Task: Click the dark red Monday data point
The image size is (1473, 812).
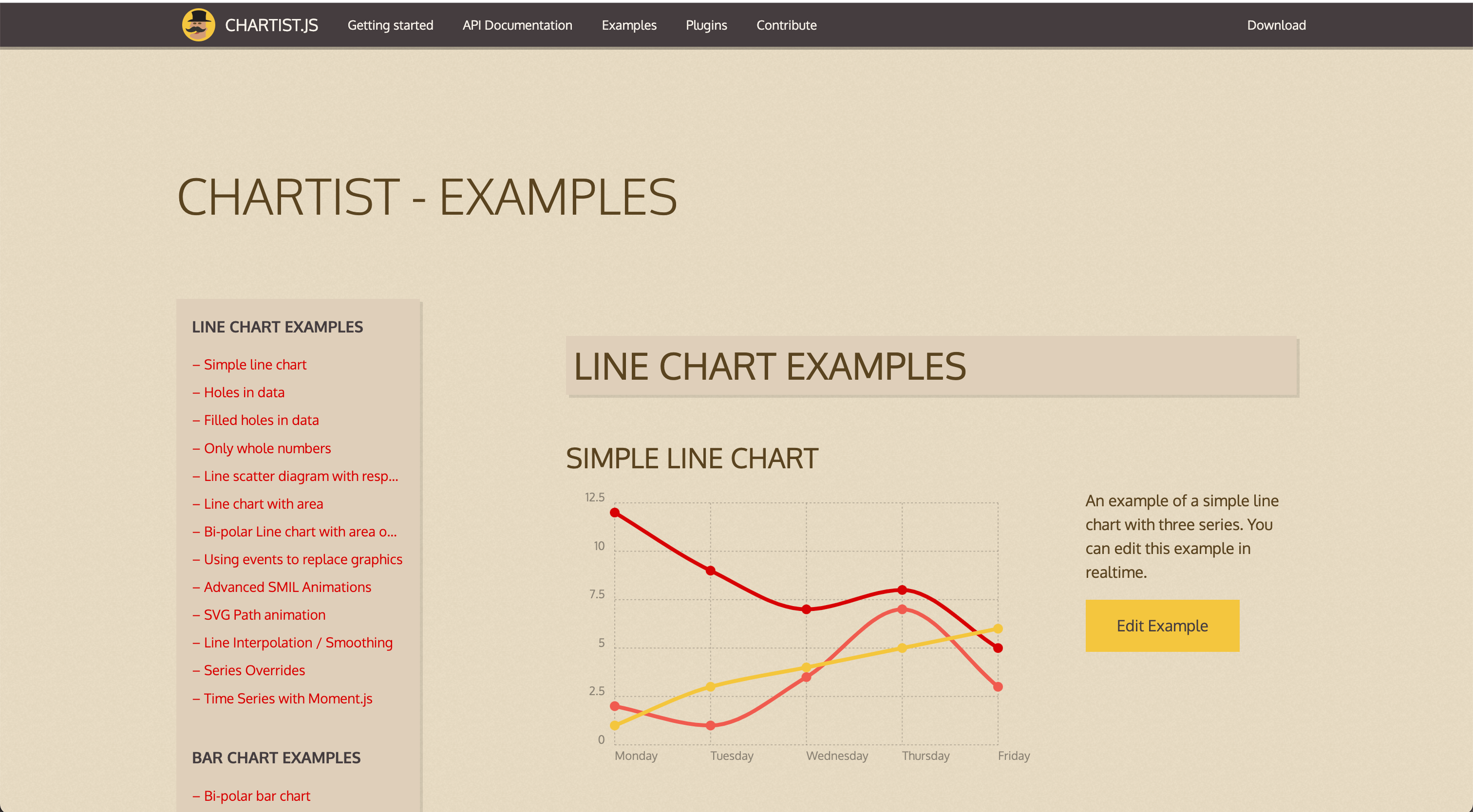Action: click(615, 513)
